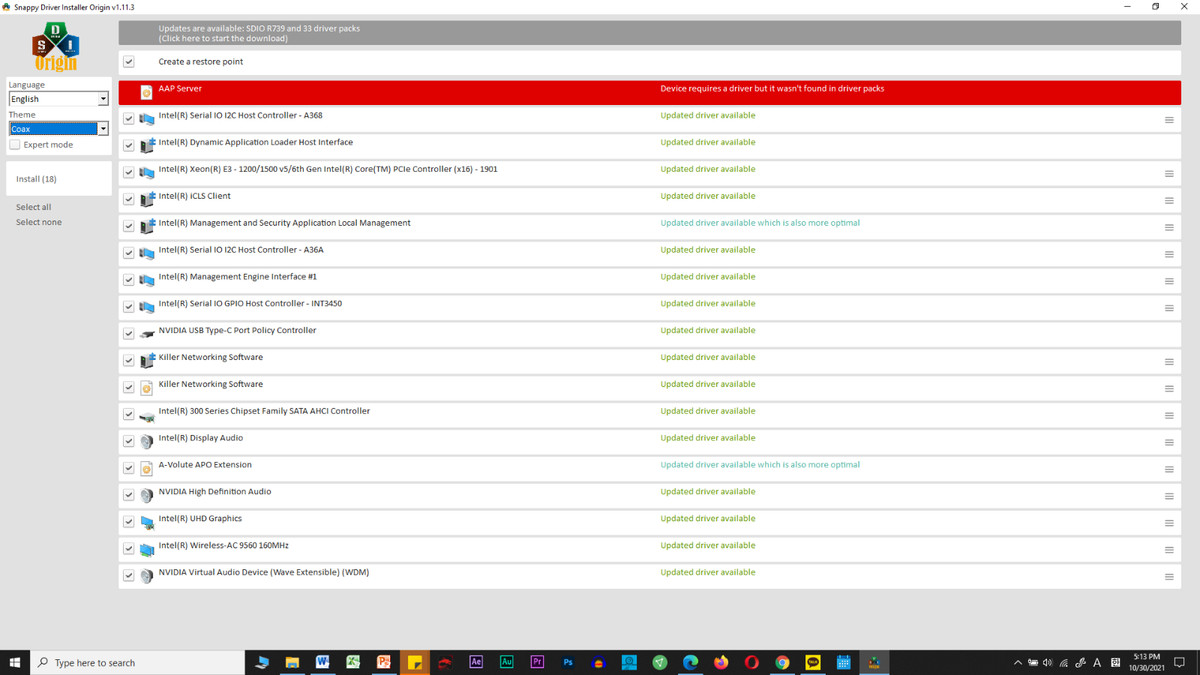Viewport: 1200px width, 675px height.
Task: Open the taskbar clock showing 5:13 PM
Action: click(x=1146, y=662)
